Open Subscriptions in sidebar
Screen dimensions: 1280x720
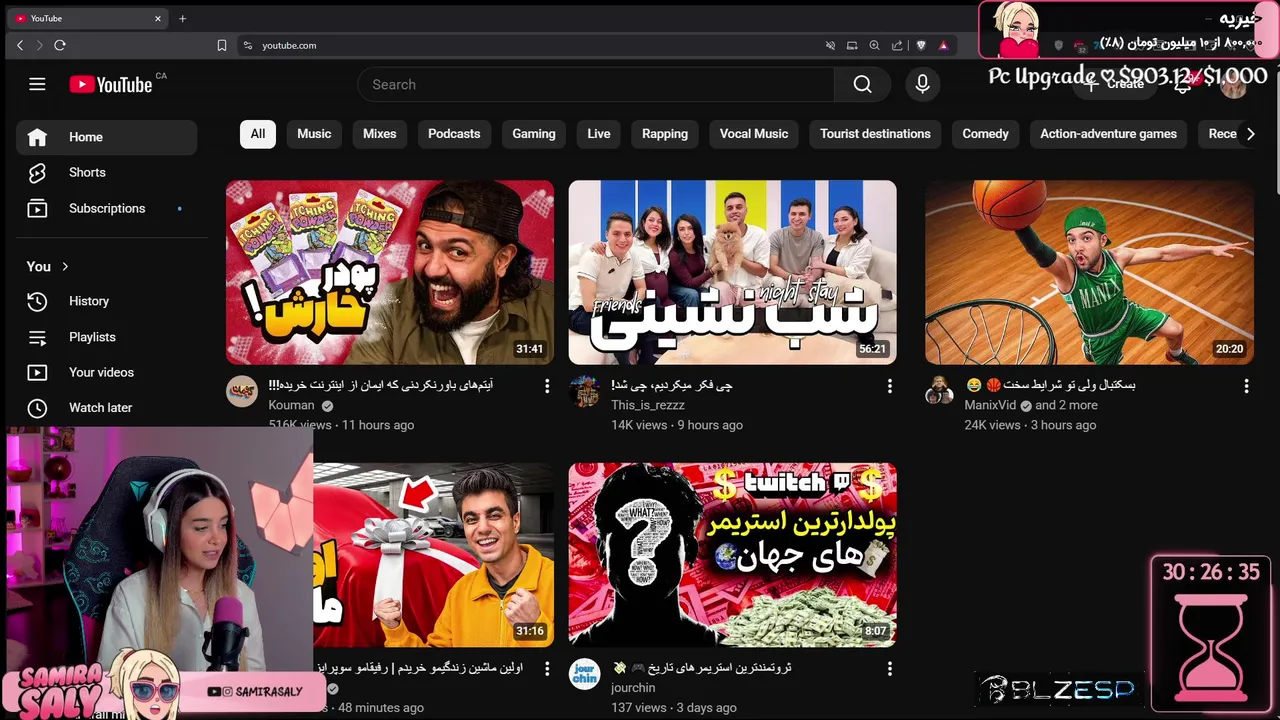click(106, 209)
